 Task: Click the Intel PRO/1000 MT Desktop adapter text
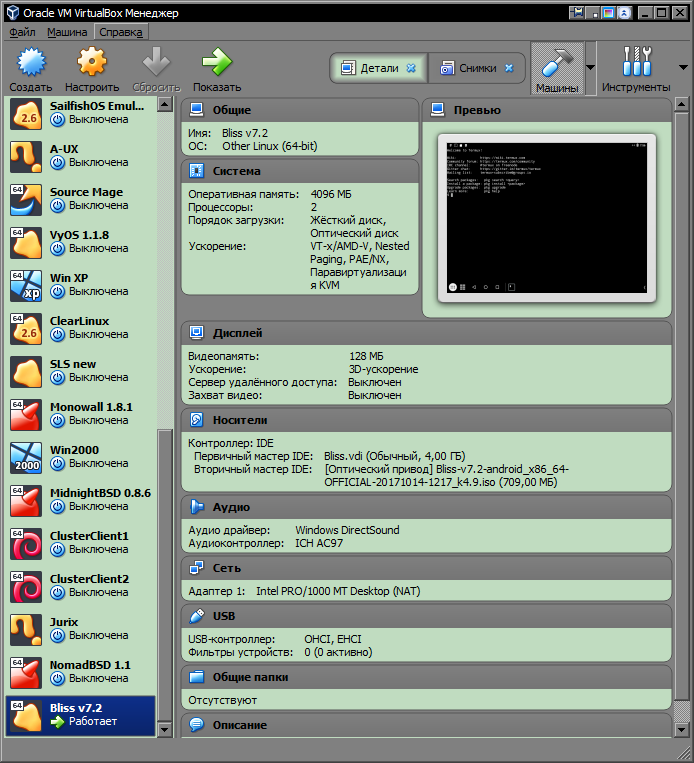point(338,591)
